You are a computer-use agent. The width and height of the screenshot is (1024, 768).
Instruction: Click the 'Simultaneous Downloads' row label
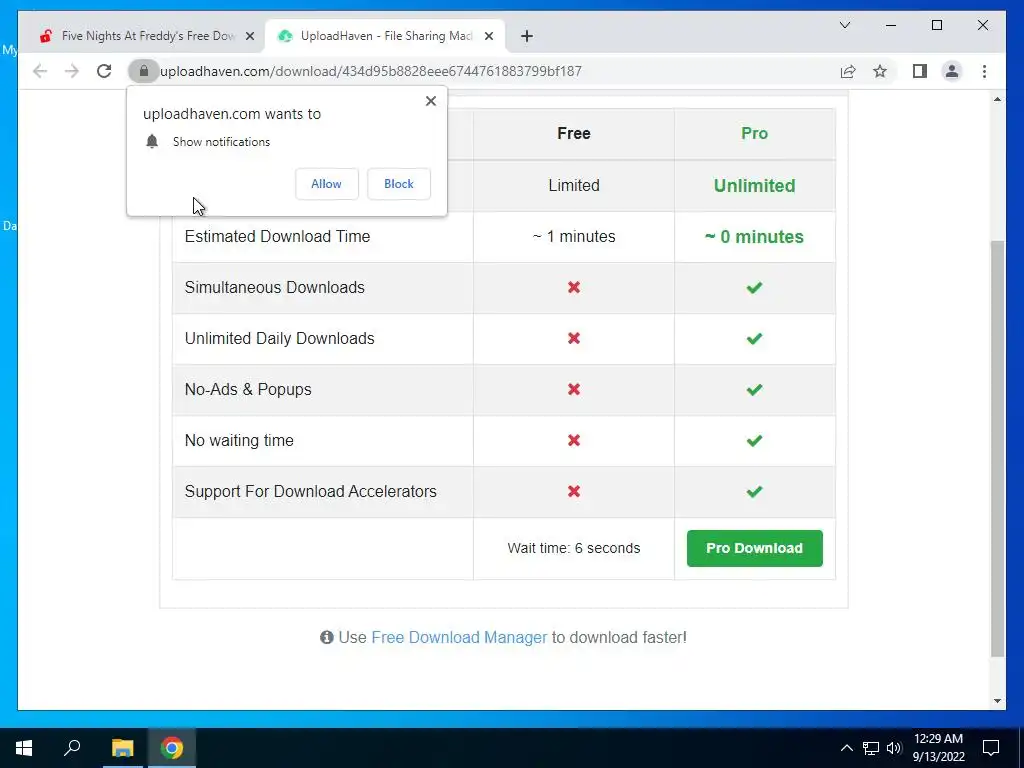coord(275,287)
